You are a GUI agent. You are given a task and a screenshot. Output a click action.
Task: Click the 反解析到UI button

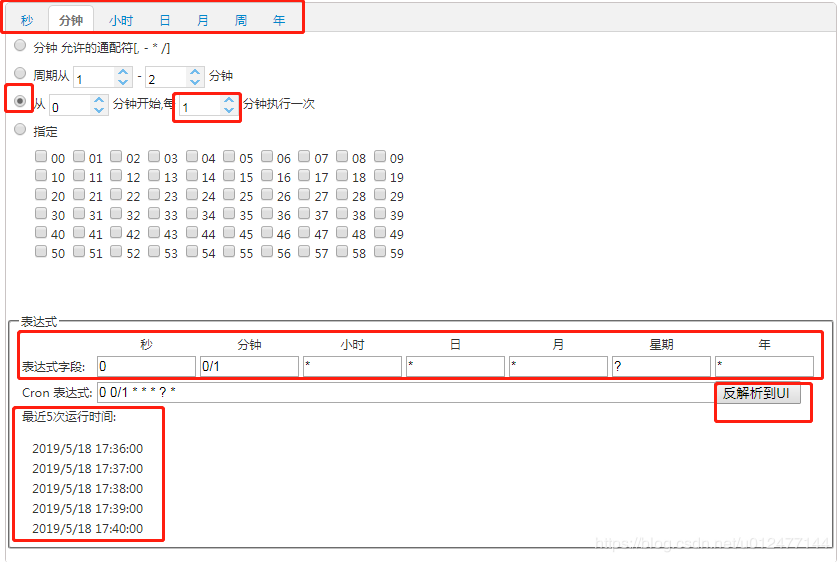pyautogui.click(x=758, y=393)
